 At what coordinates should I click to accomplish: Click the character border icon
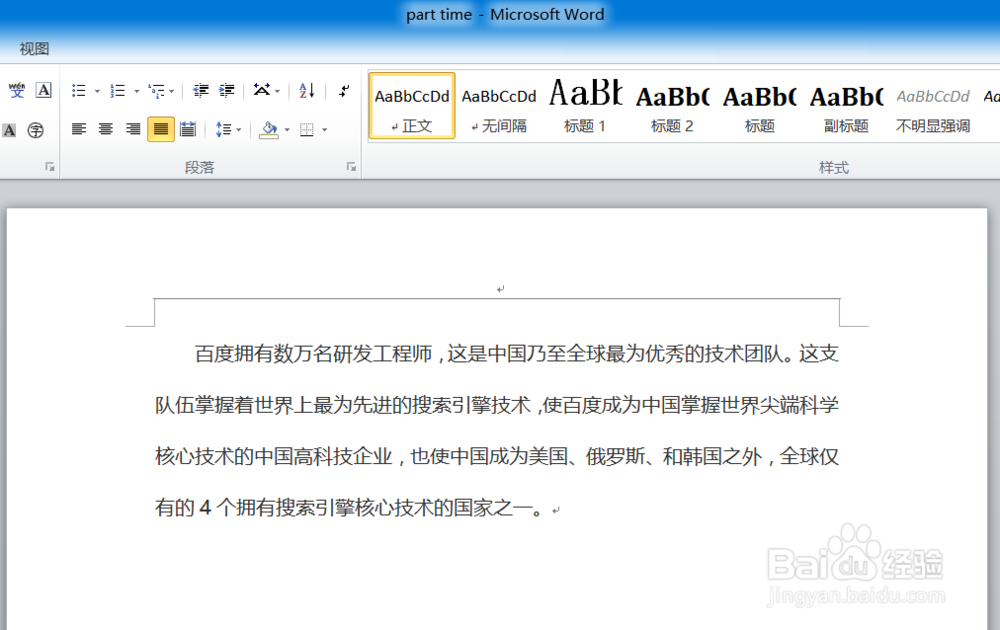[x=43, y=91]
